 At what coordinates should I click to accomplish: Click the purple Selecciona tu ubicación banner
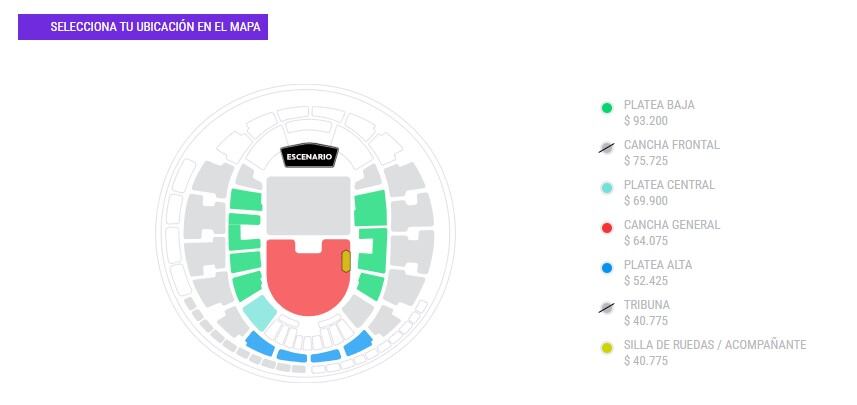pos(143,27)
